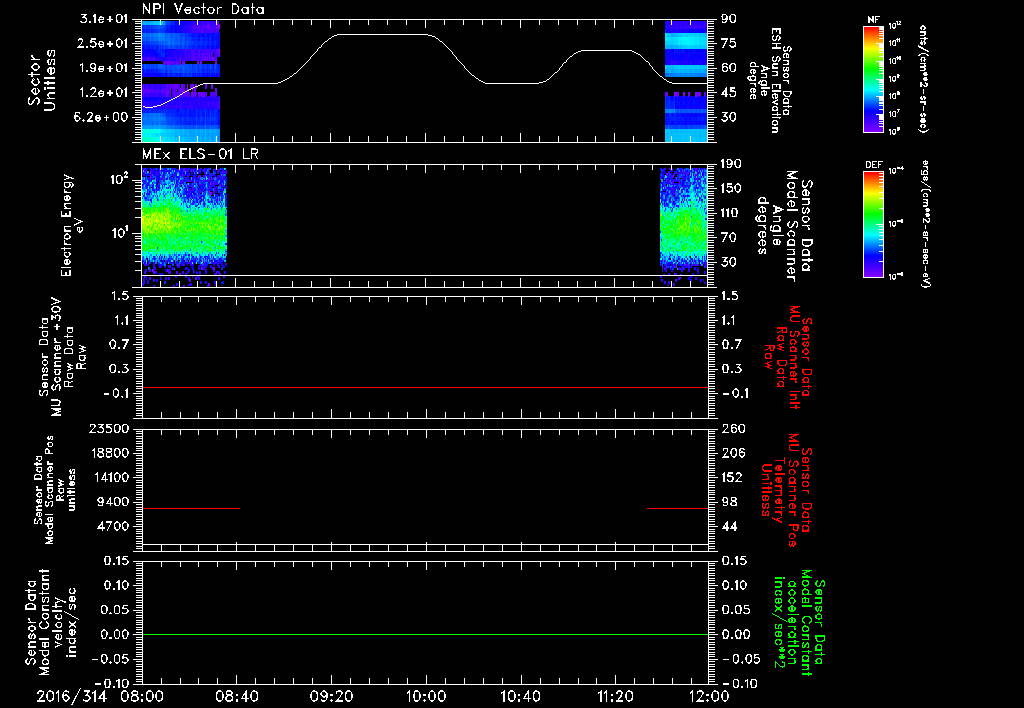1024x708 pixels.
Task: Click the Sun elevation curve plateau near 10:00
Action: pos(382,35)
